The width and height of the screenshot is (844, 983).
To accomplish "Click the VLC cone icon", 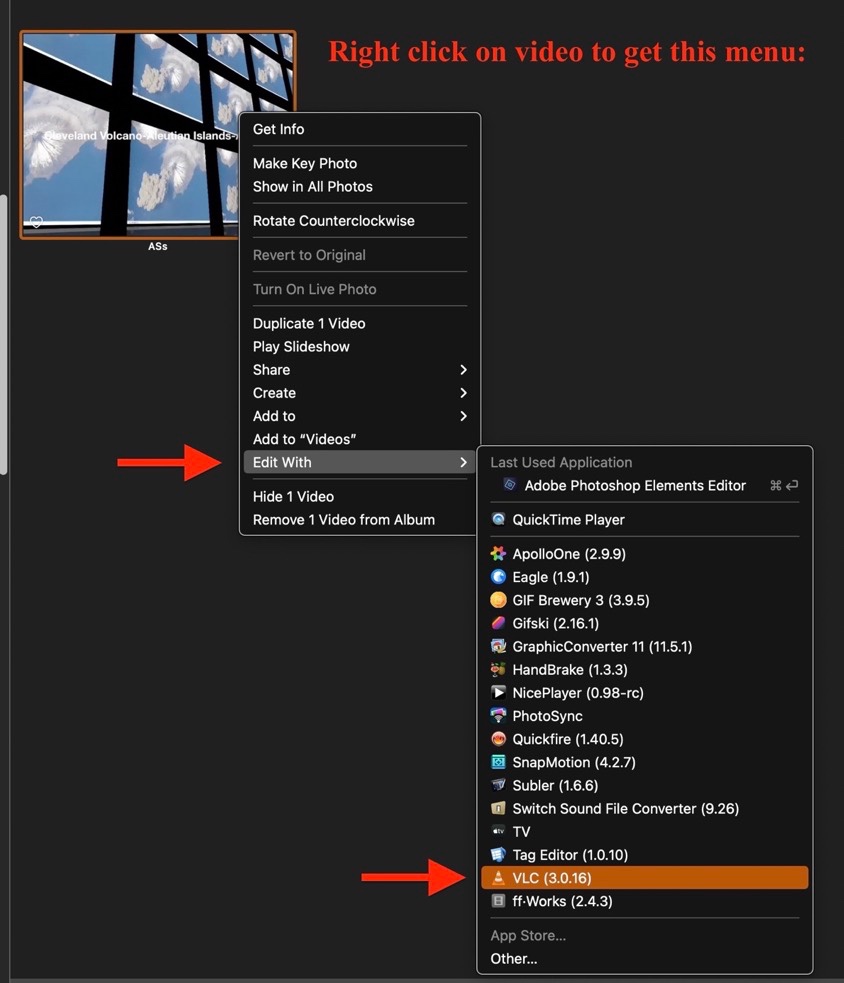I will pyautogui.click(x=498, y=878).
